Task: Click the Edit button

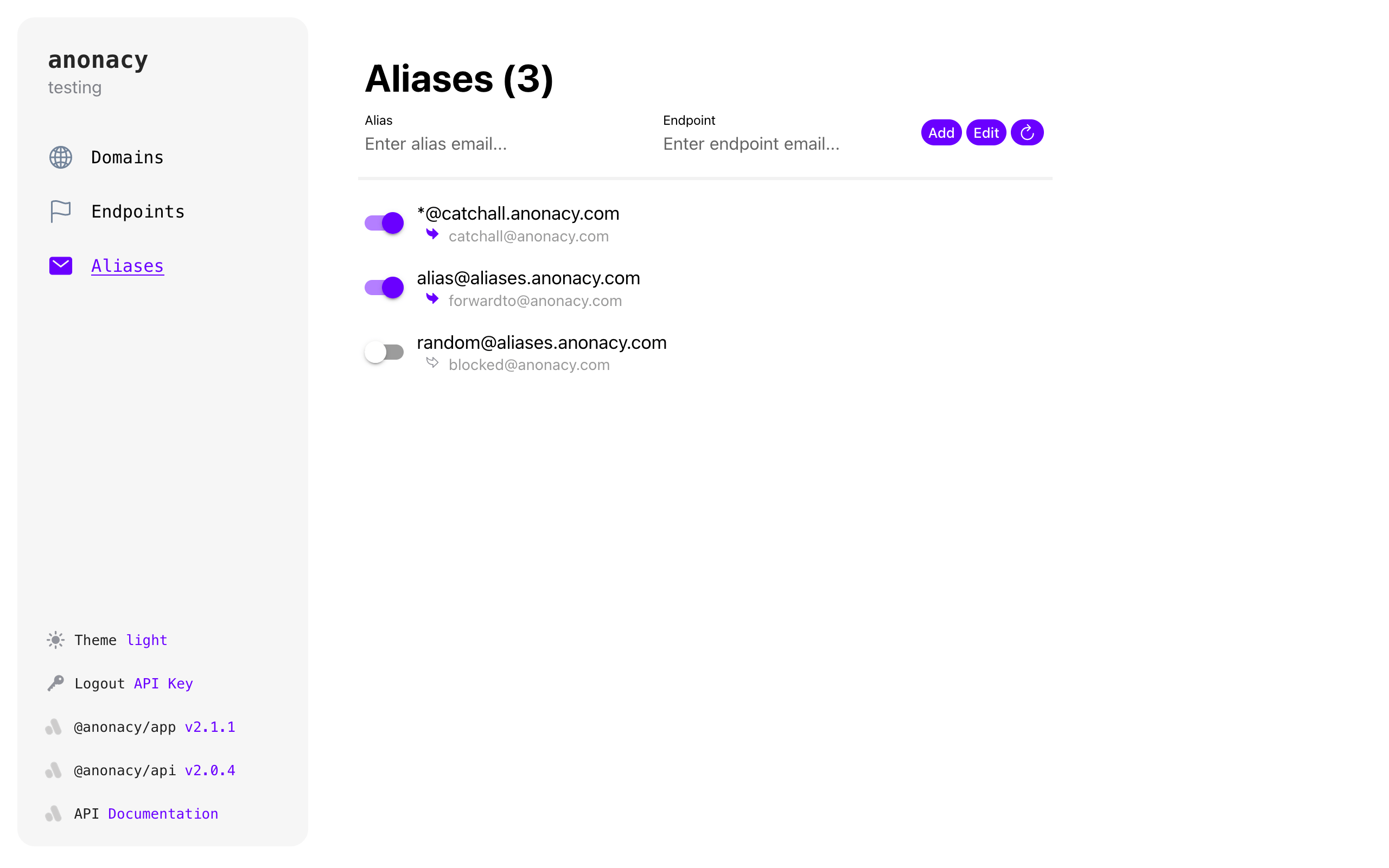Action: coord(986,132)
